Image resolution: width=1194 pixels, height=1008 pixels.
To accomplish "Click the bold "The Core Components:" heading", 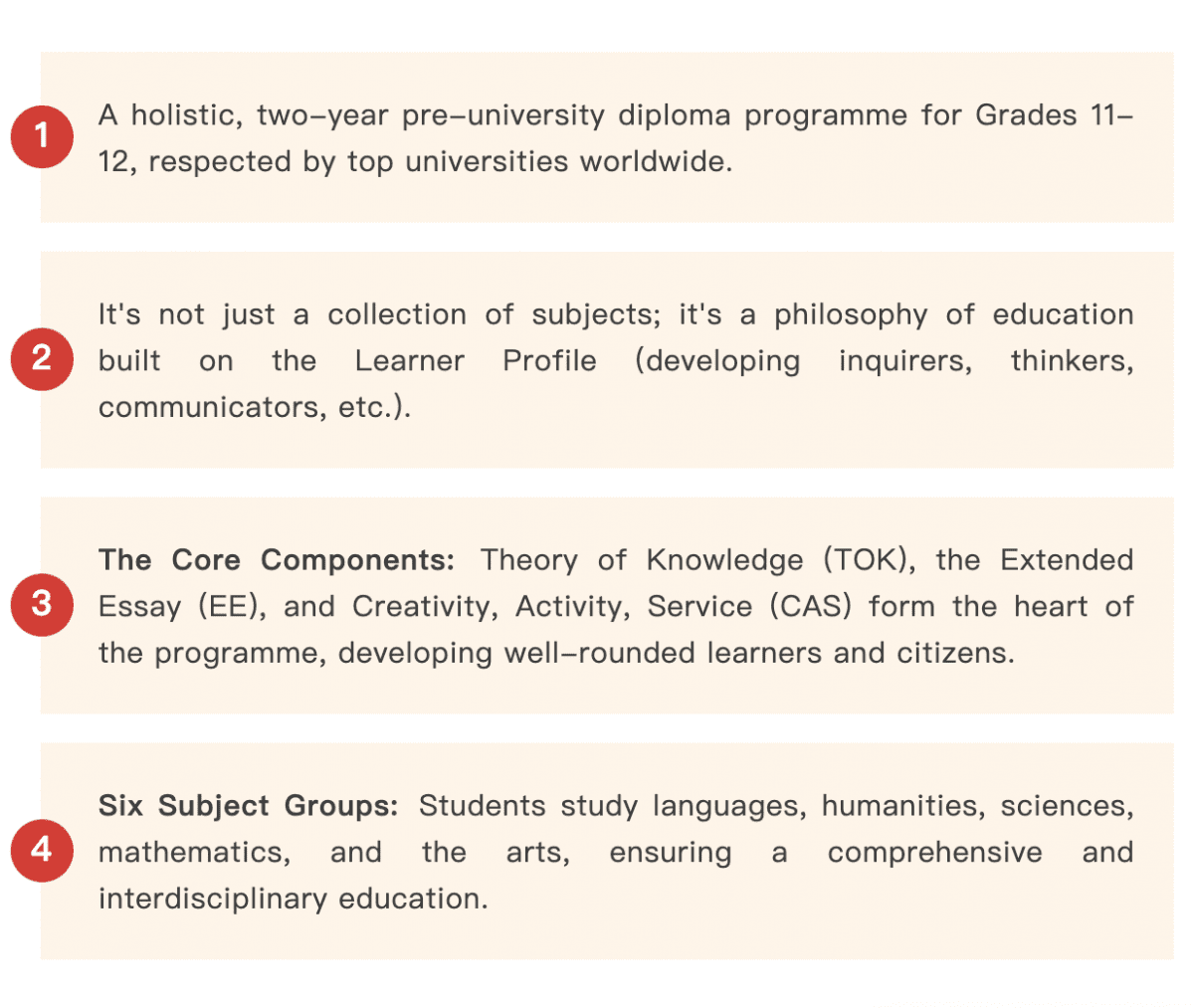I will pos(276,560).
